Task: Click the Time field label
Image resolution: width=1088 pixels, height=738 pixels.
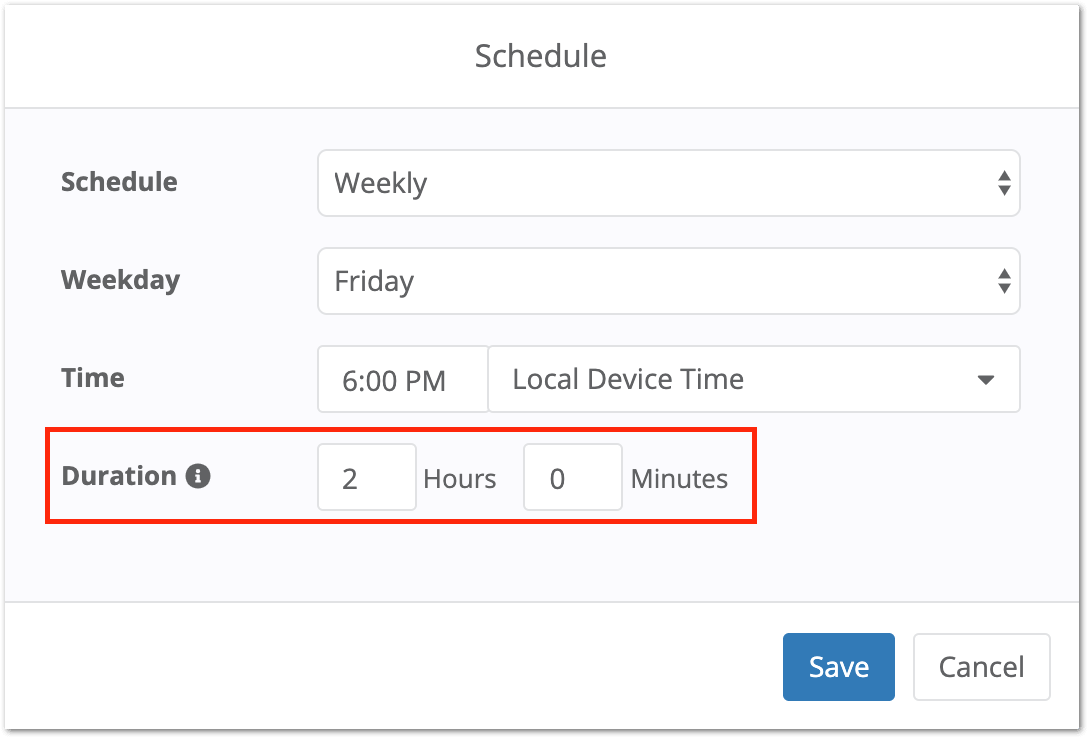Action: (x=93, y=377)
